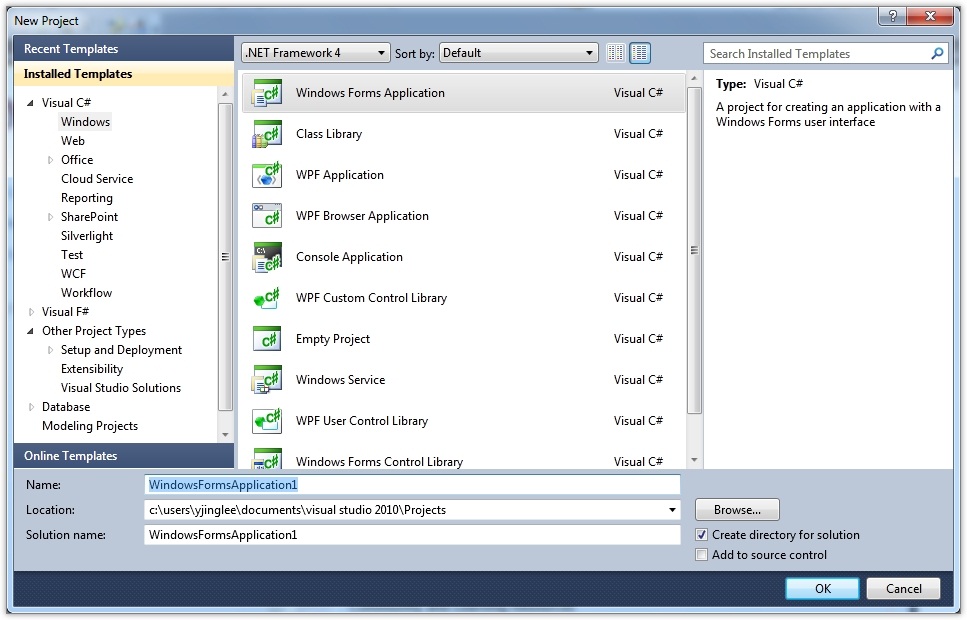The image size is (967, 620).
Task: Open the Online Templates section
Action: (x=124, y=456)
